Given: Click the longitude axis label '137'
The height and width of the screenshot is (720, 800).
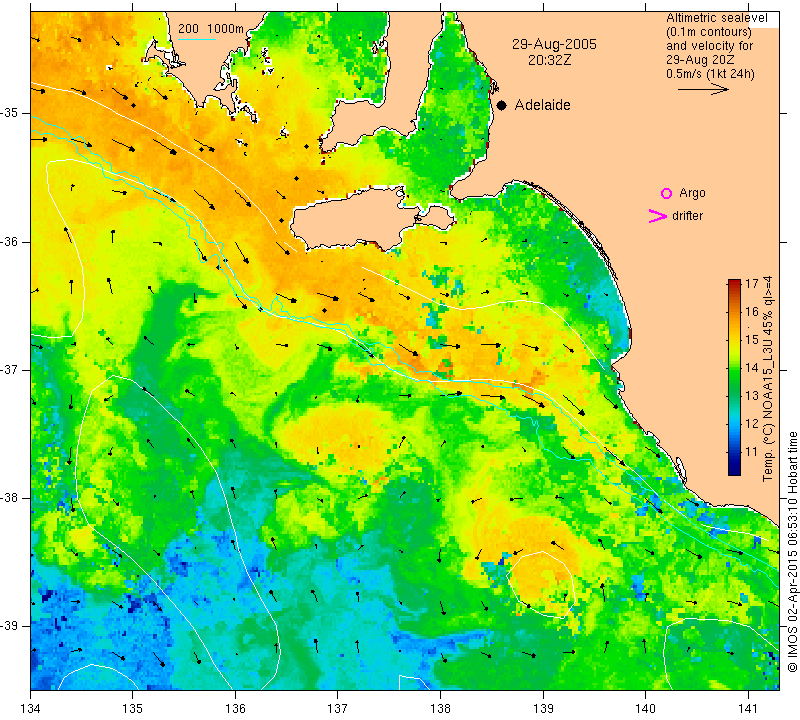Looking at the screenshot, I should [338, 708].
